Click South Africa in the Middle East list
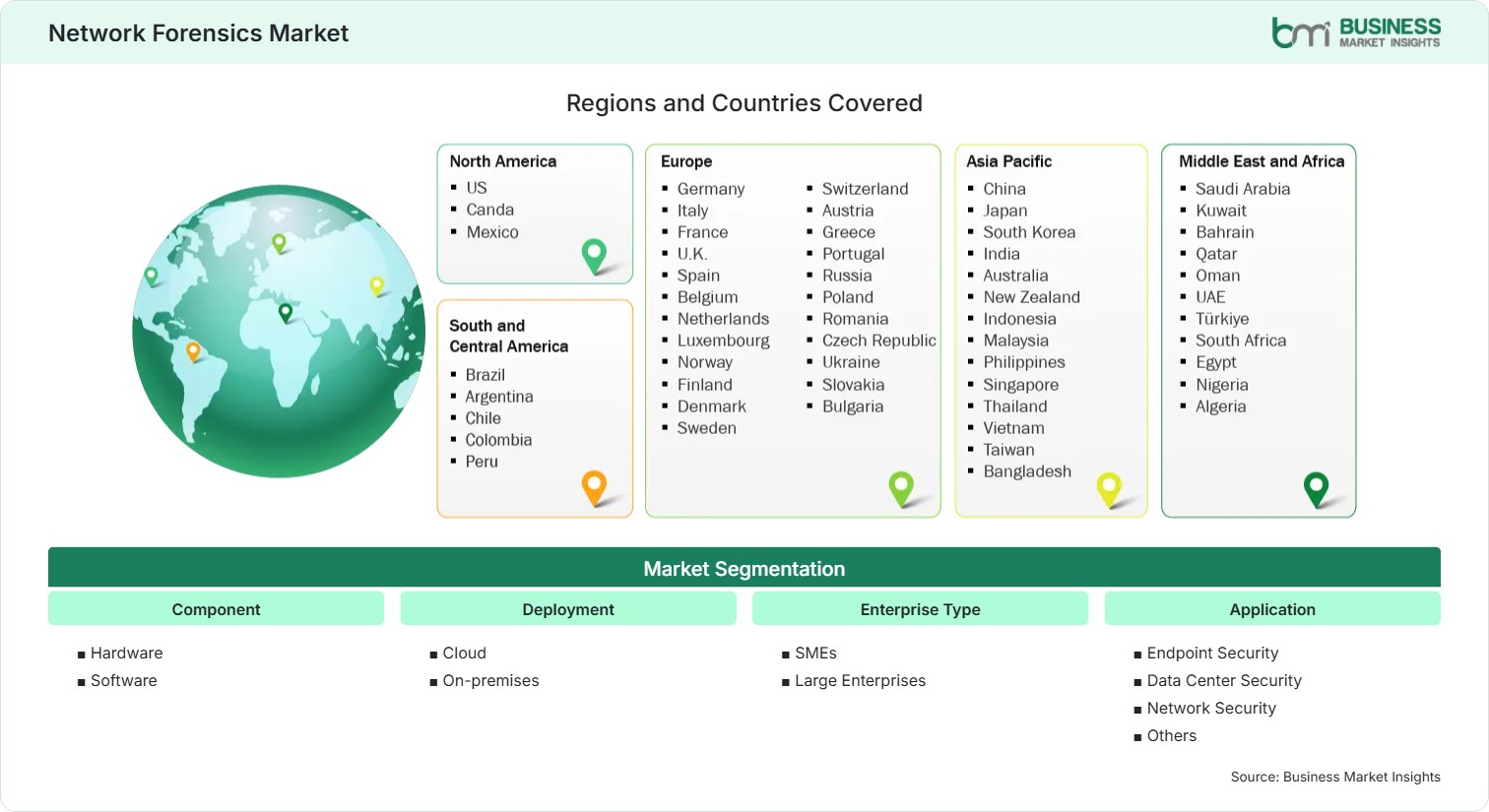This screenshot has height=812, width=1489. point(1240,341)
